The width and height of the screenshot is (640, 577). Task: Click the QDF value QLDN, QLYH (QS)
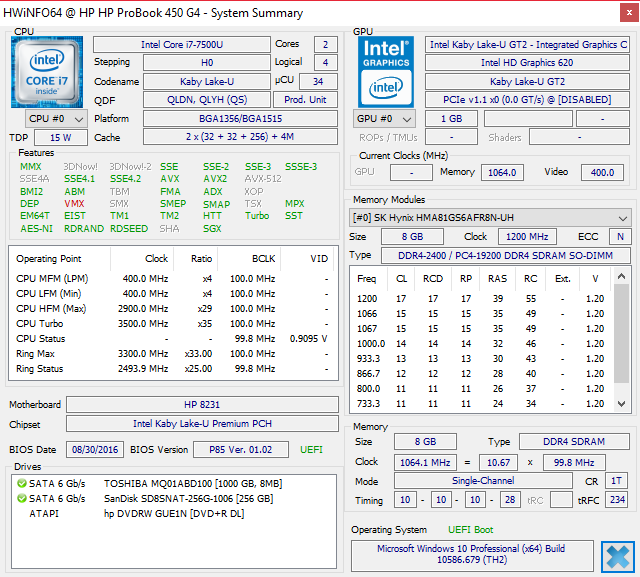pos(207,100)
